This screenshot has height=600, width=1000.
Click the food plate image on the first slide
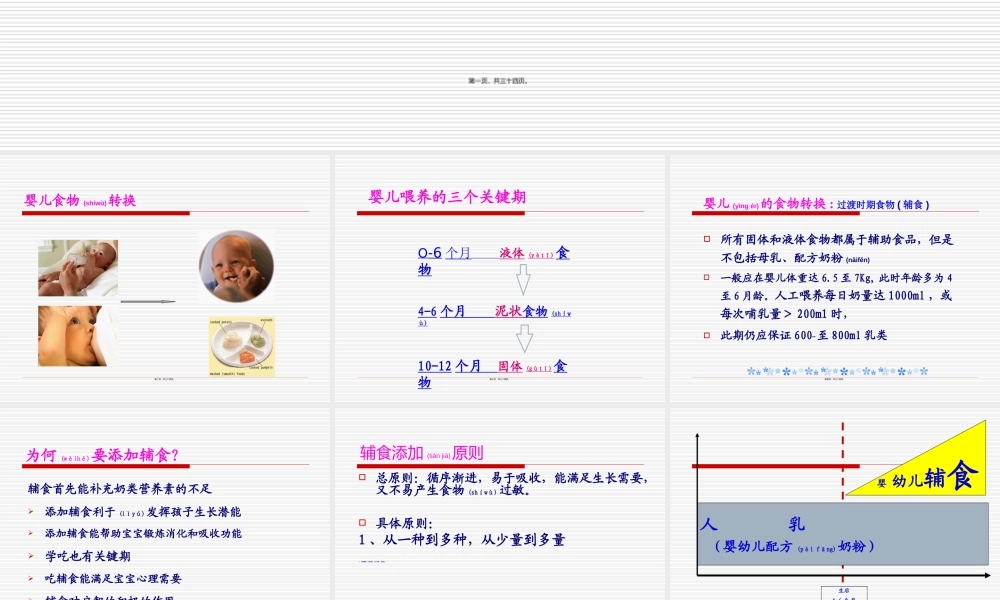pos(240,343)
